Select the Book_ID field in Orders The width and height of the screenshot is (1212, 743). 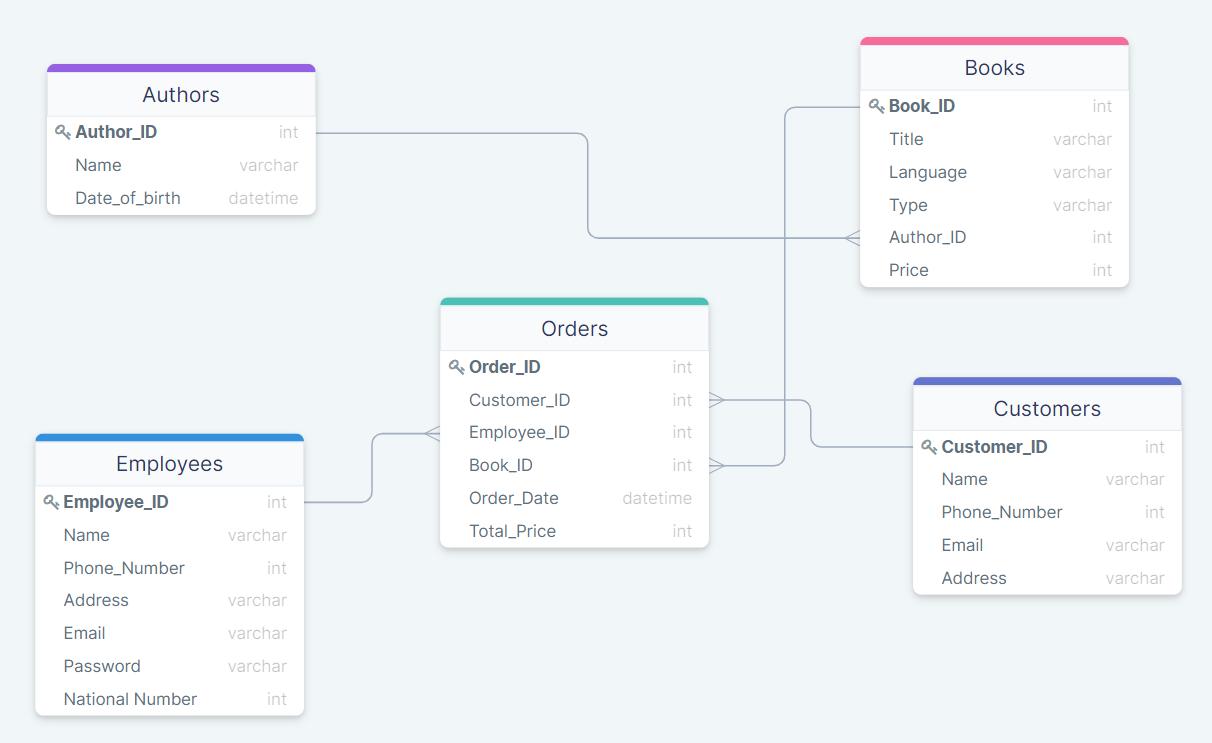pos(574,465)
